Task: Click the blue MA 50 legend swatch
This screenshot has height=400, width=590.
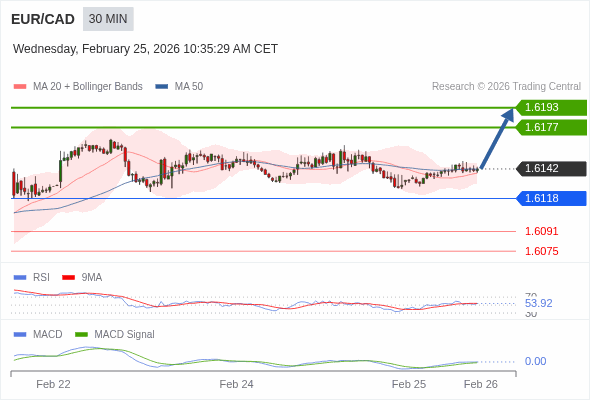Action: (x=162, y=87)
